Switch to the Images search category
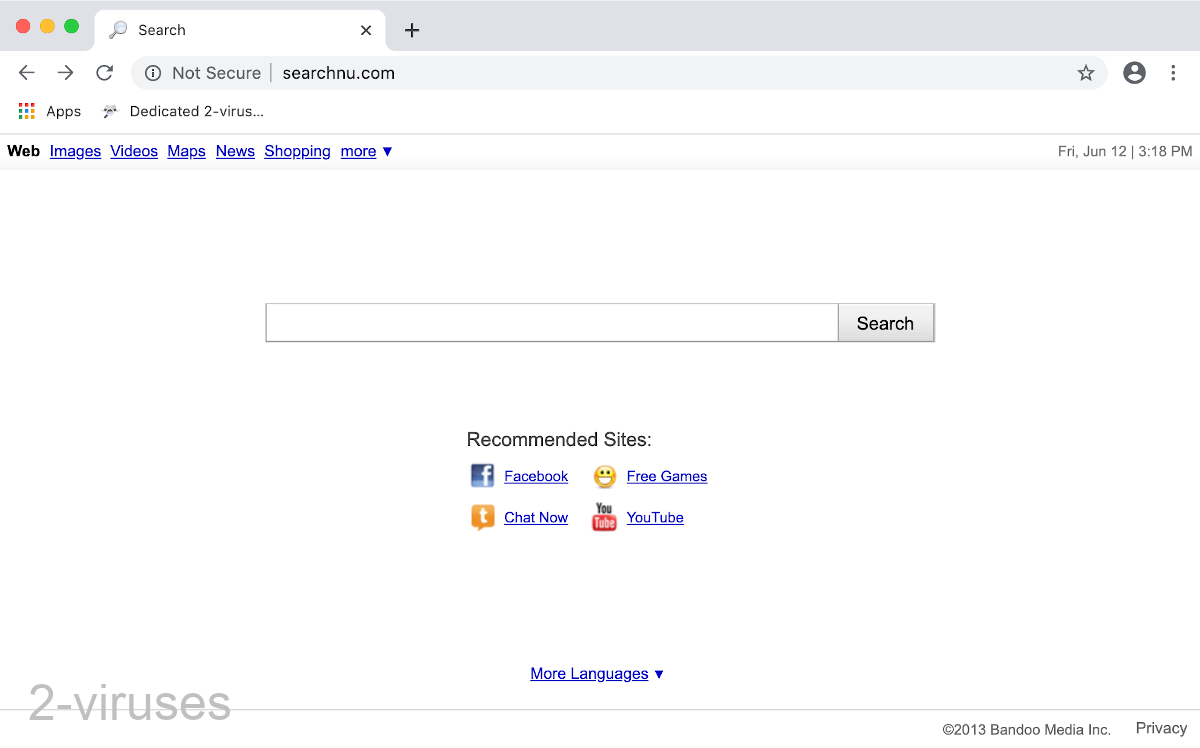 pyautogui.click(x=75, y=151)
